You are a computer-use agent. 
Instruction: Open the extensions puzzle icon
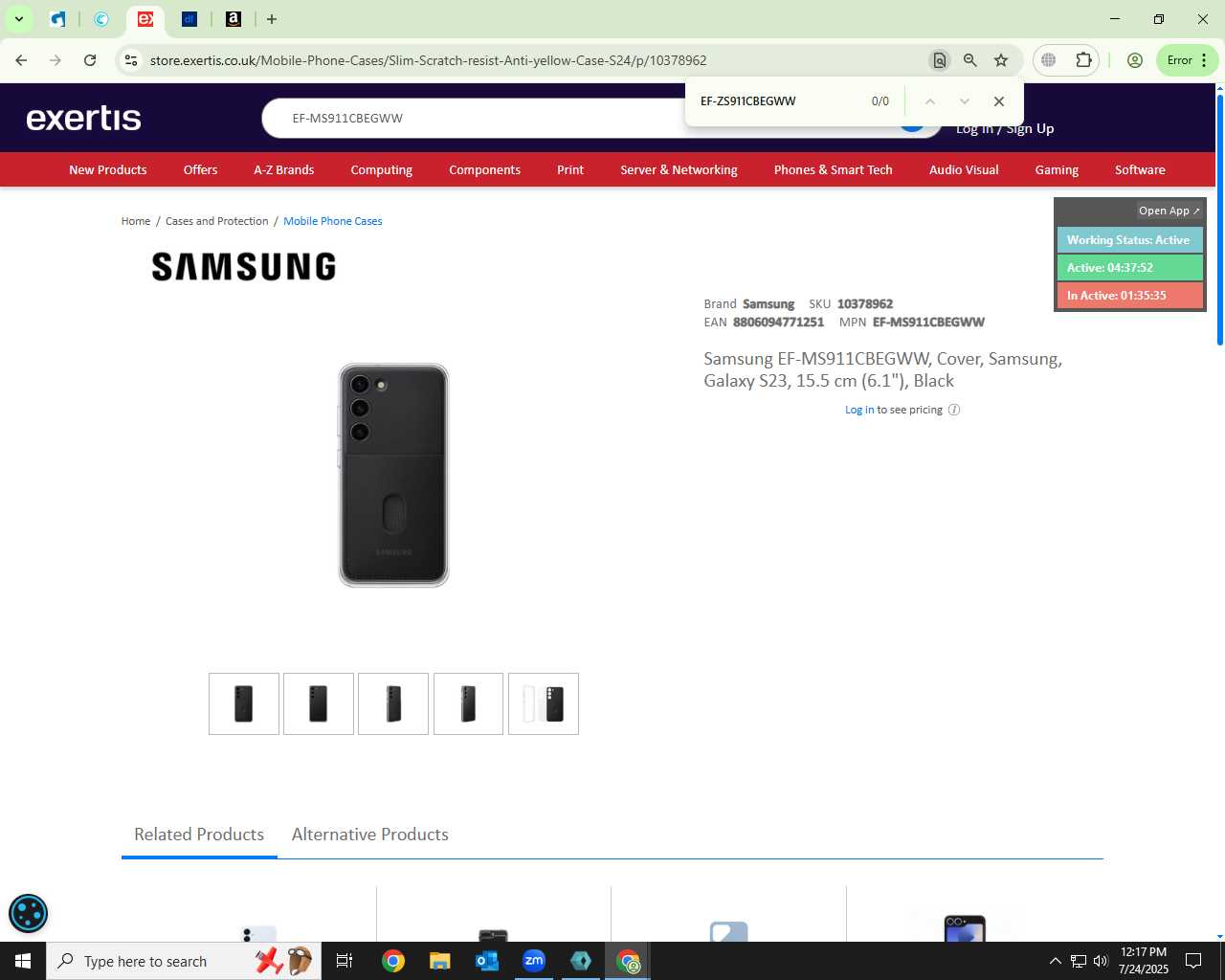[x=1083, y=60]
